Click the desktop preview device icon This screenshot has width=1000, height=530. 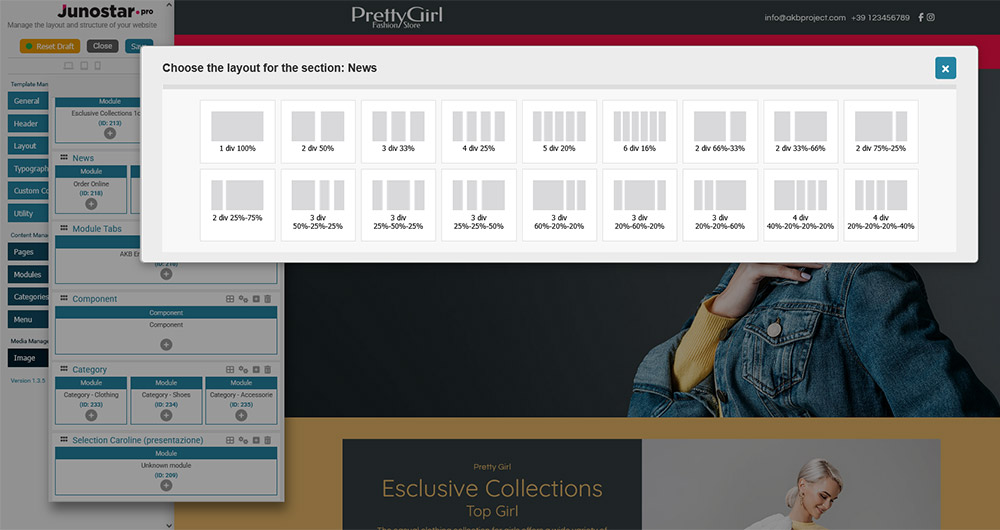tap(68, 66)
